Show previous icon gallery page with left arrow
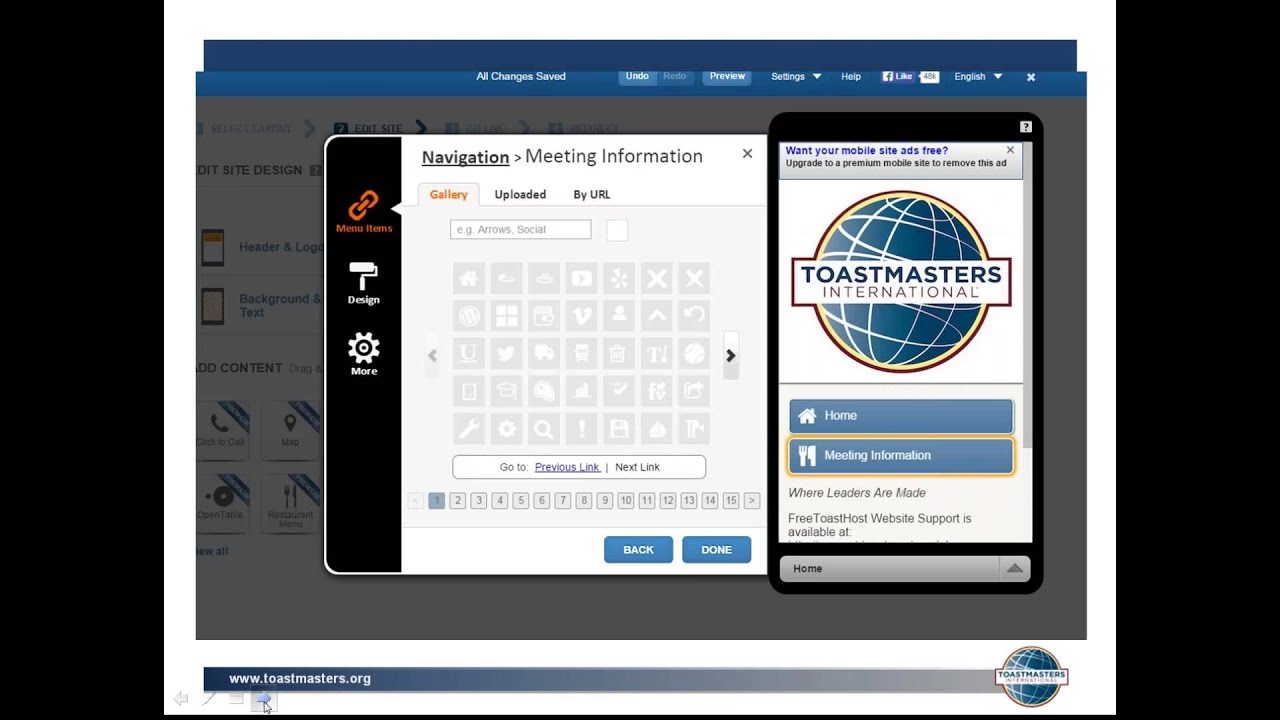Screen dimensions: 1280x720 [x=432, y=355]
